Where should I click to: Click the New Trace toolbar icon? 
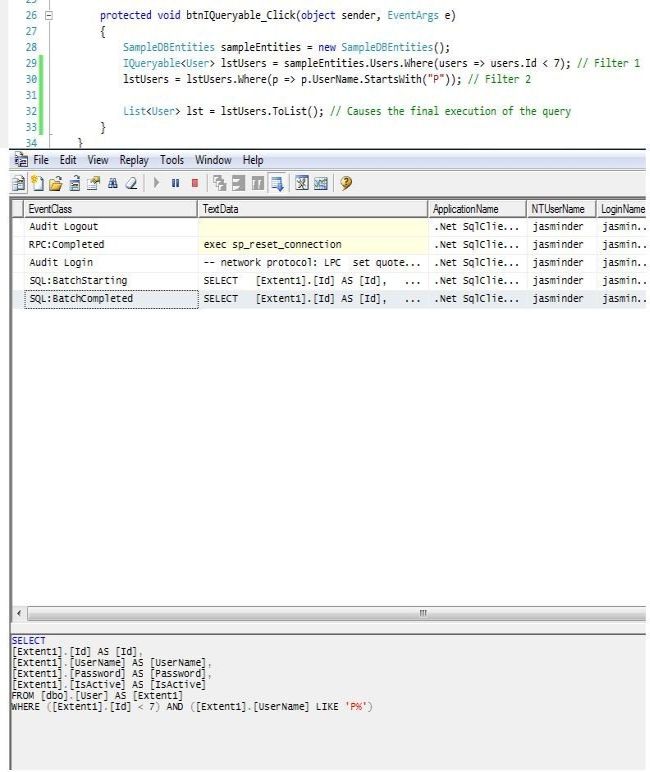point(18,184)
